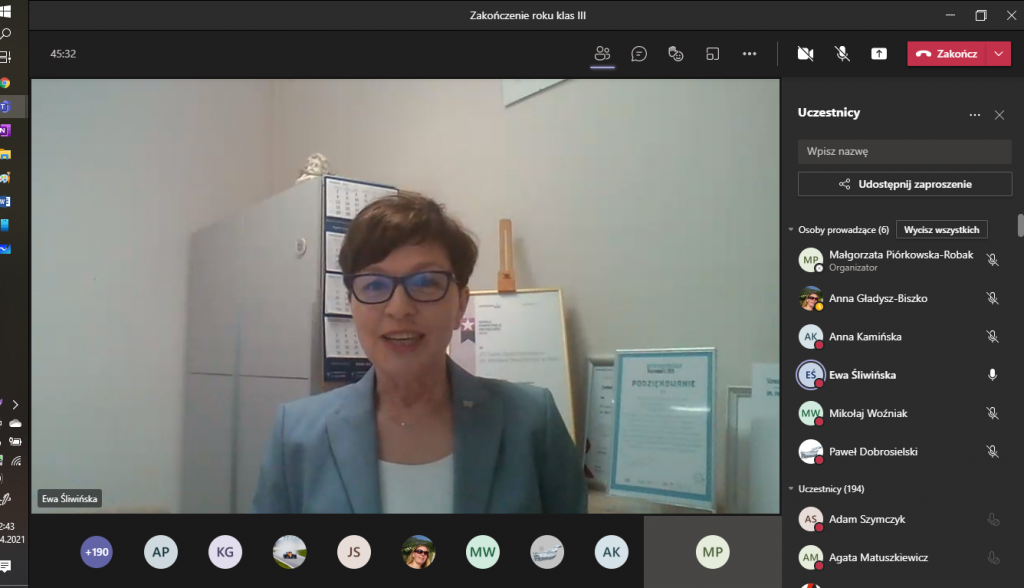Open the meeting chat icon
Viewport: 1024px width, 588px height.
coord(639,54)
